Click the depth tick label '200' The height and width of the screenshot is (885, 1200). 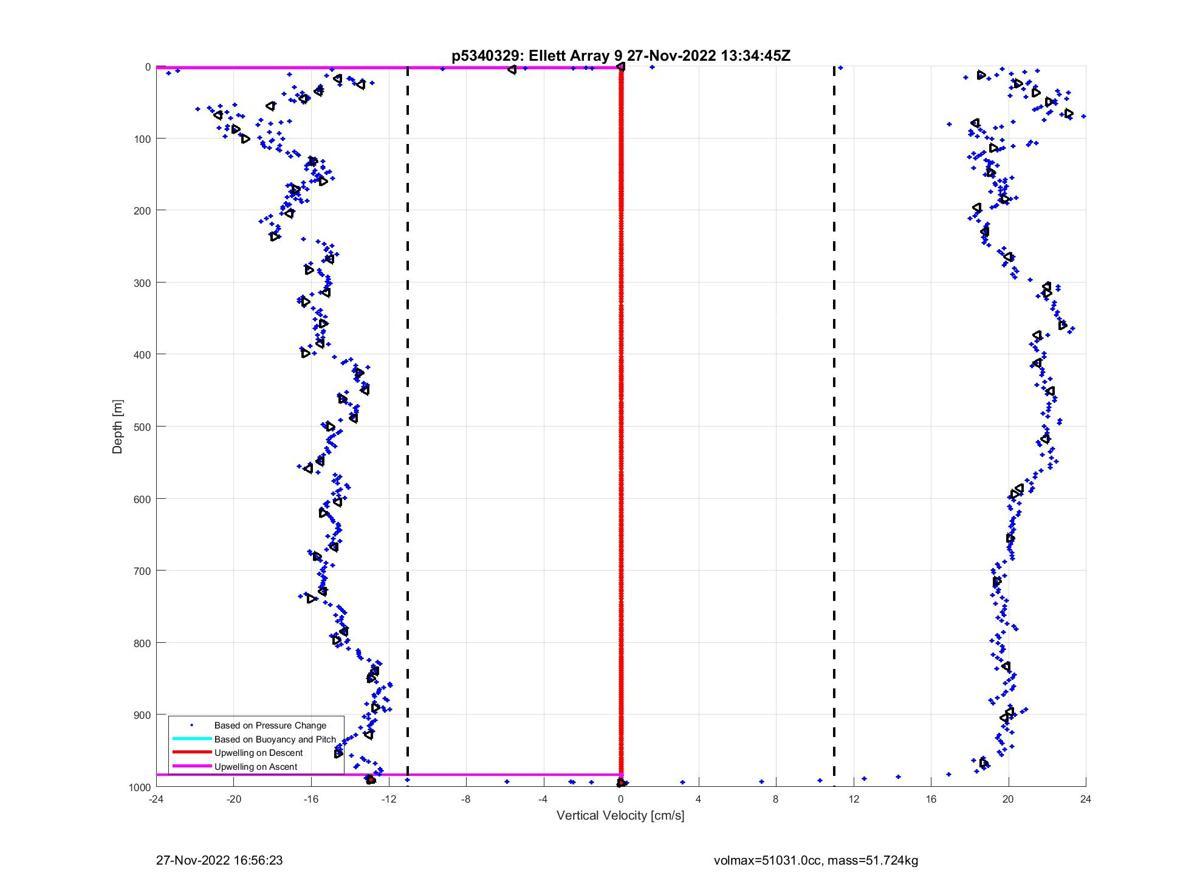142,211
